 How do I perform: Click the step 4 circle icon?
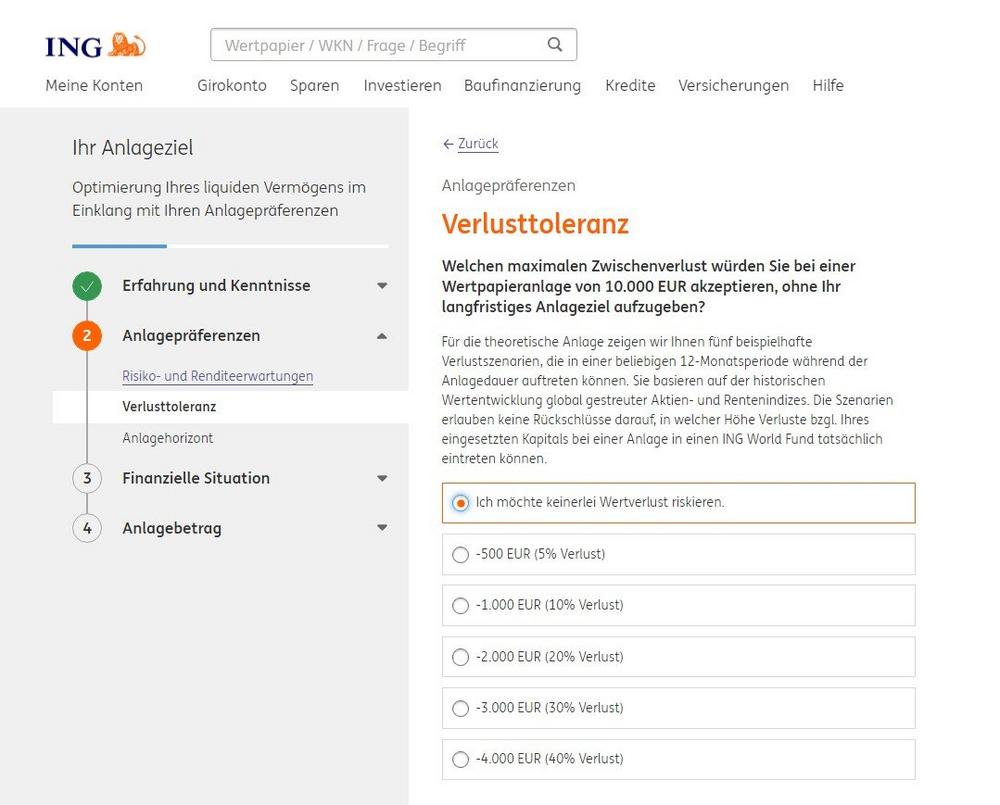pyautogui.click(x=87, y=528)
